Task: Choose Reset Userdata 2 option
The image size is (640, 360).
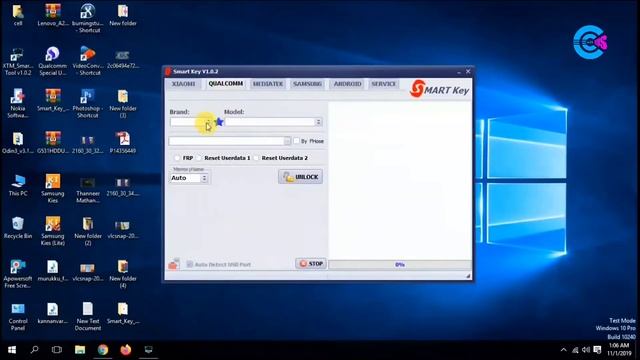Action: tap(256, 158)
